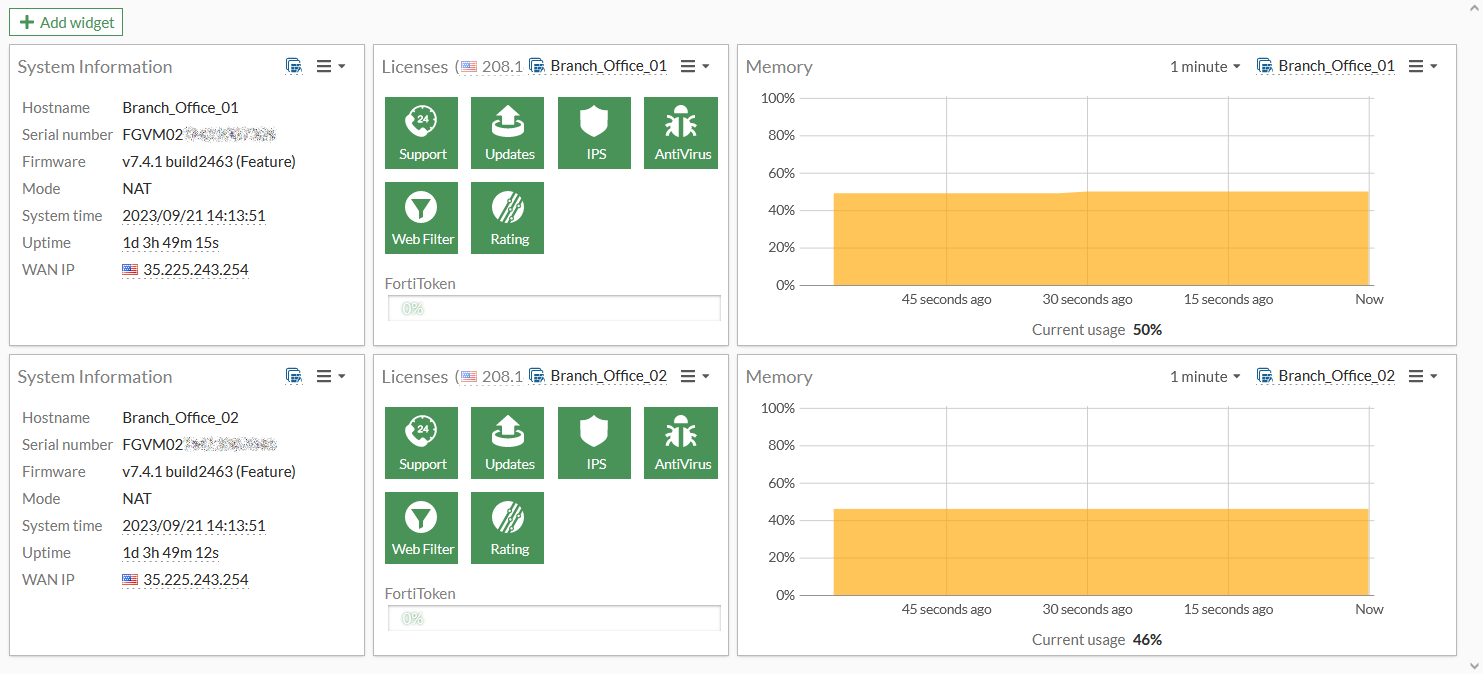Image resolution: width=1483 pixels, height=674 pixels.
Task: Open the 1 minute dropdown for Branch_Office_01 Memory
Action: pos(1205,66)
